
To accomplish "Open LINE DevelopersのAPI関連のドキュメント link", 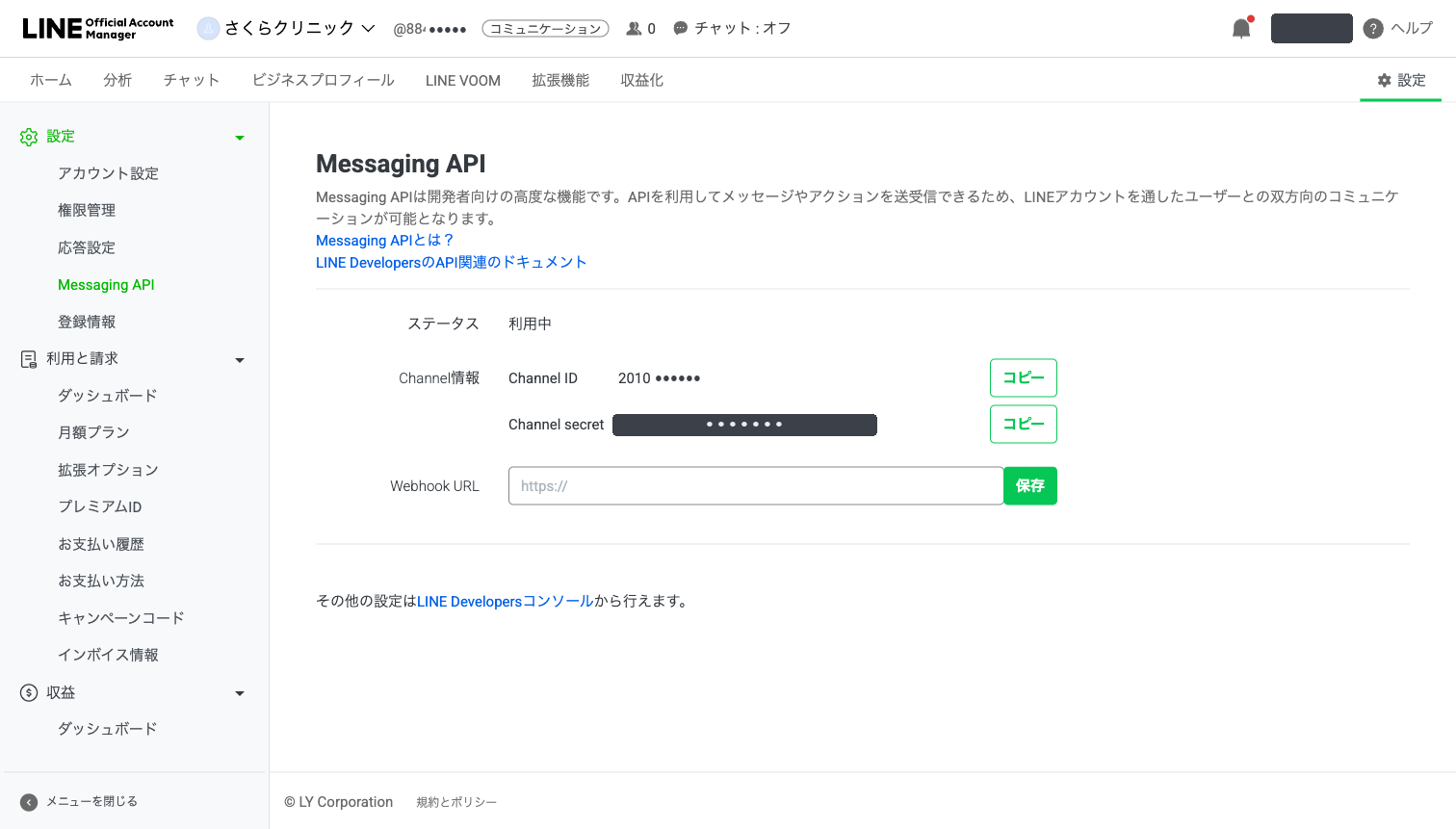I will click(451, 262).
